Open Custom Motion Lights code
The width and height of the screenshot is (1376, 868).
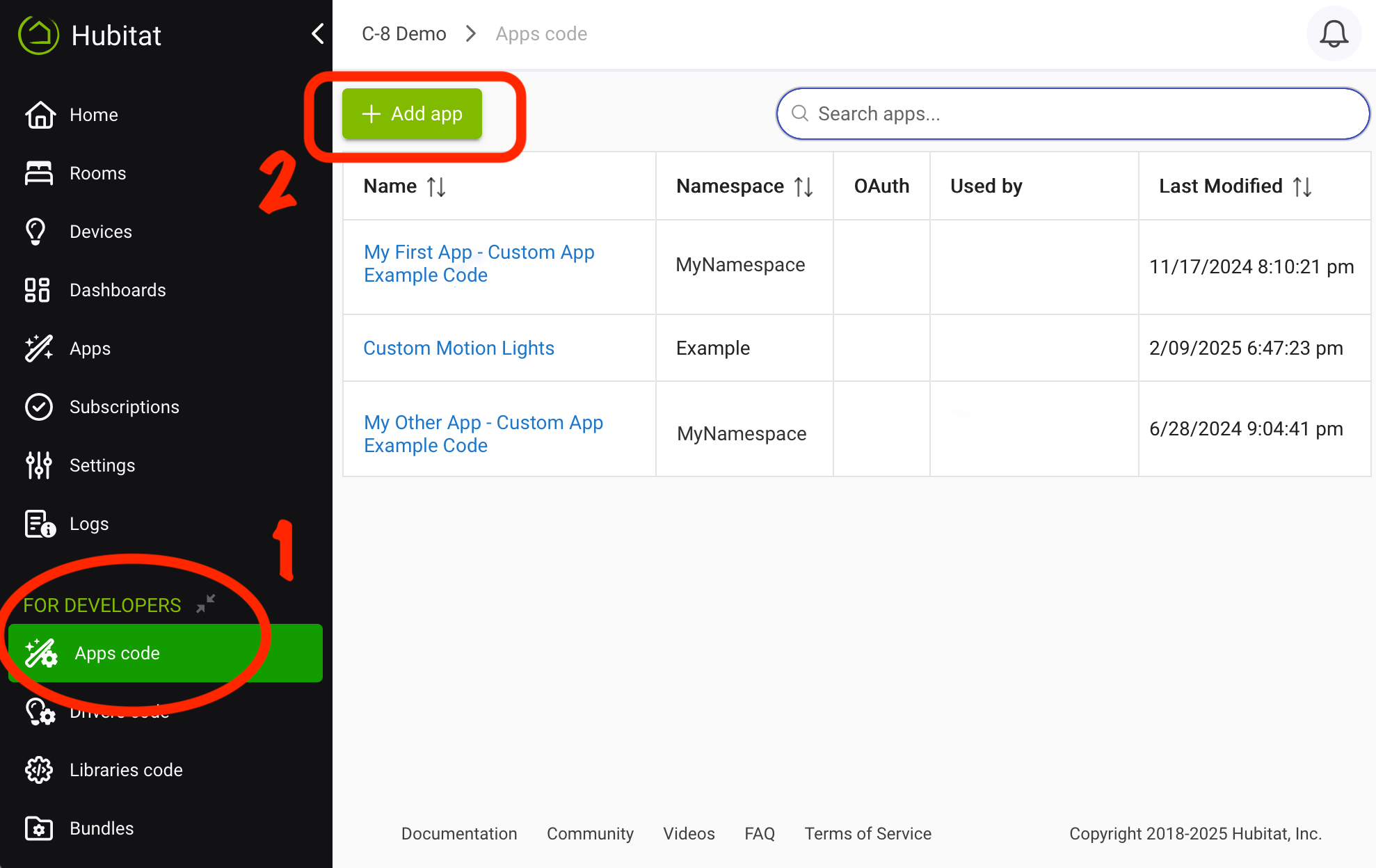(x=458, y=348)
